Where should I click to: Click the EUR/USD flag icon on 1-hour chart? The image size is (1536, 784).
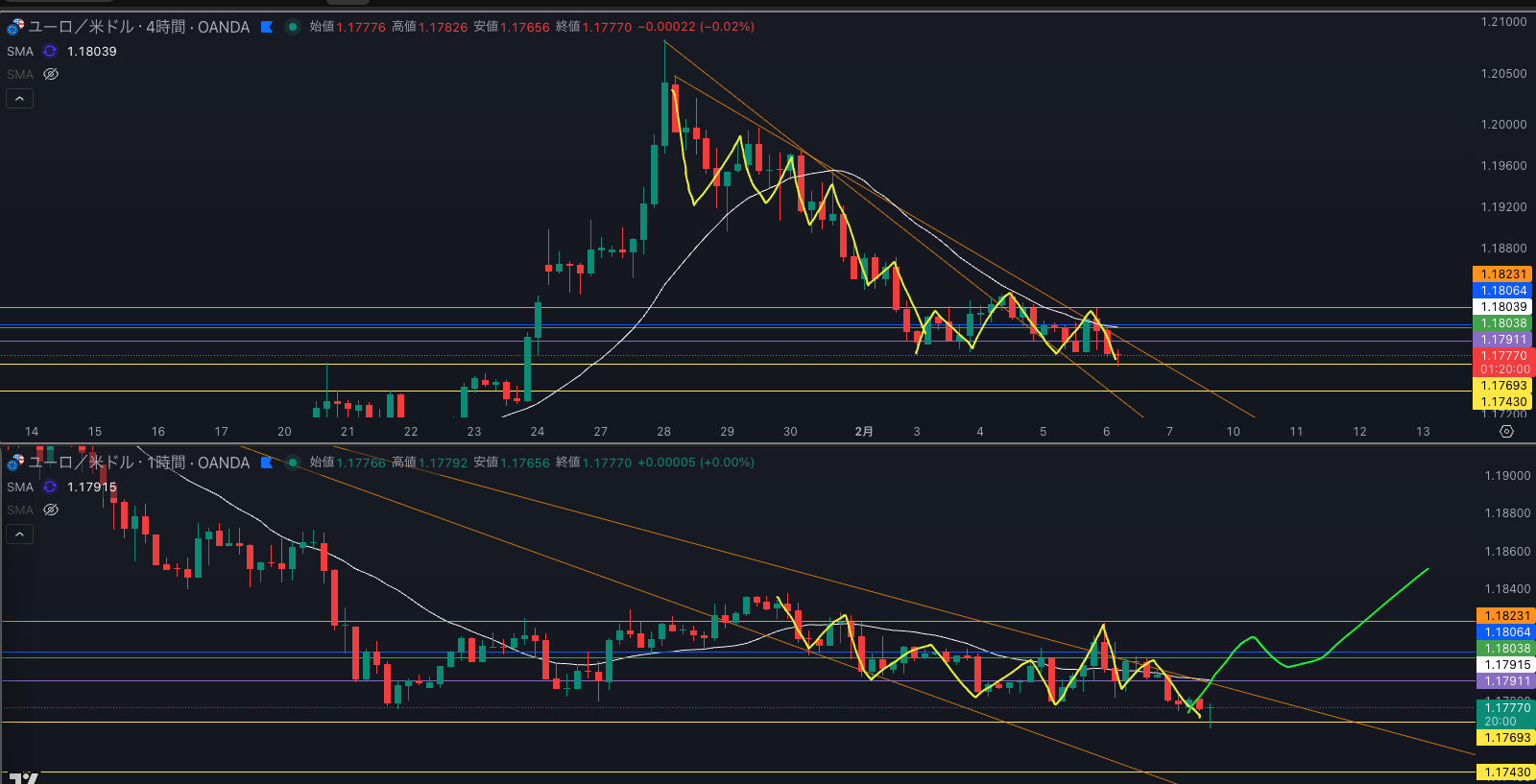tap(15, 463)
